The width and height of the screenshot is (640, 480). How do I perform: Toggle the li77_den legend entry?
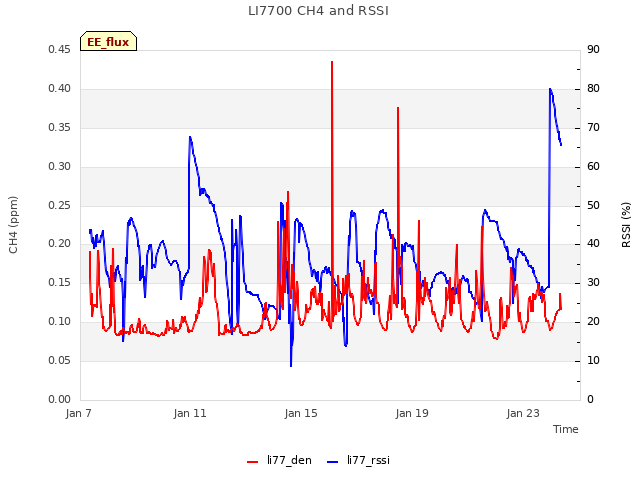click(x=279, y=460)
